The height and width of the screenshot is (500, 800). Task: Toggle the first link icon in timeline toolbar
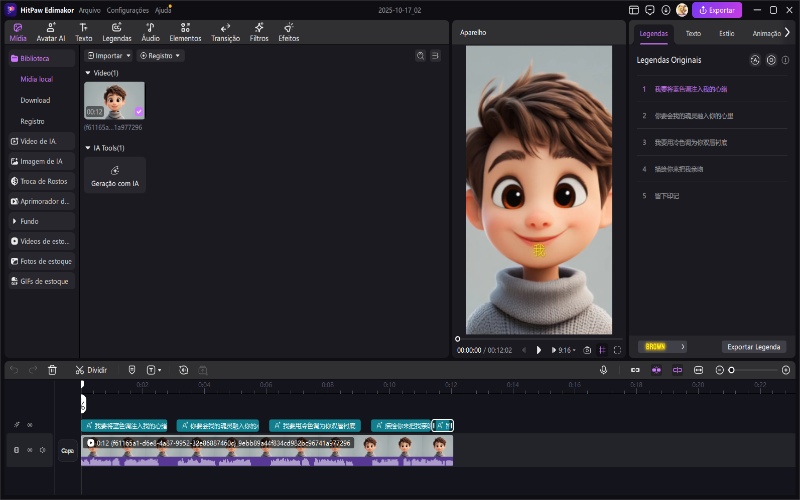(x=635, y=370)
